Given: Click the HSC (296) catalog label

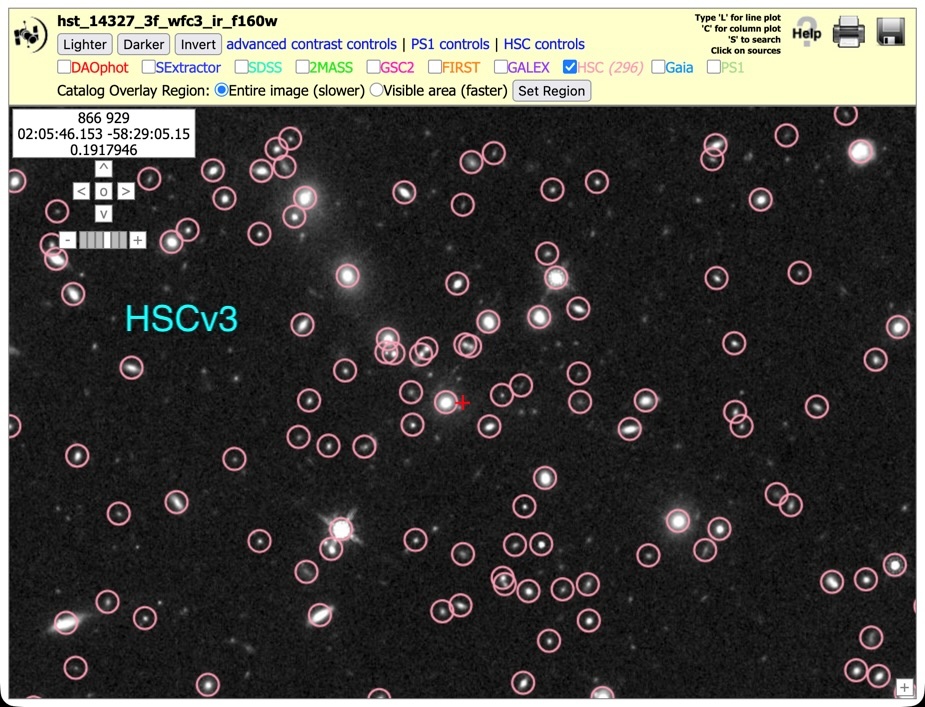Looking at the screenshot, I should point(610,67).
